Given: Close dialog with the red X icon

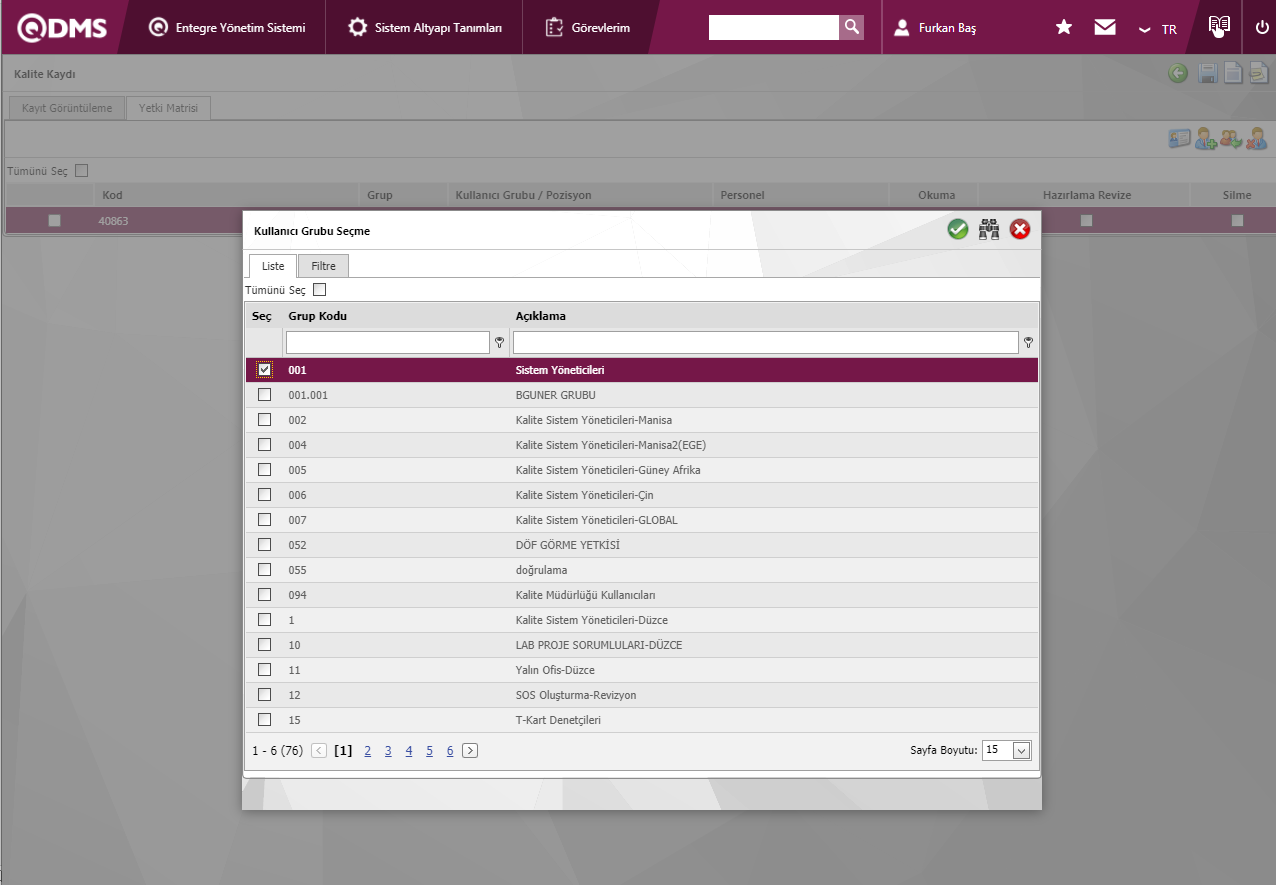Looking at the screenshot, I should [x=1020, y=230].
